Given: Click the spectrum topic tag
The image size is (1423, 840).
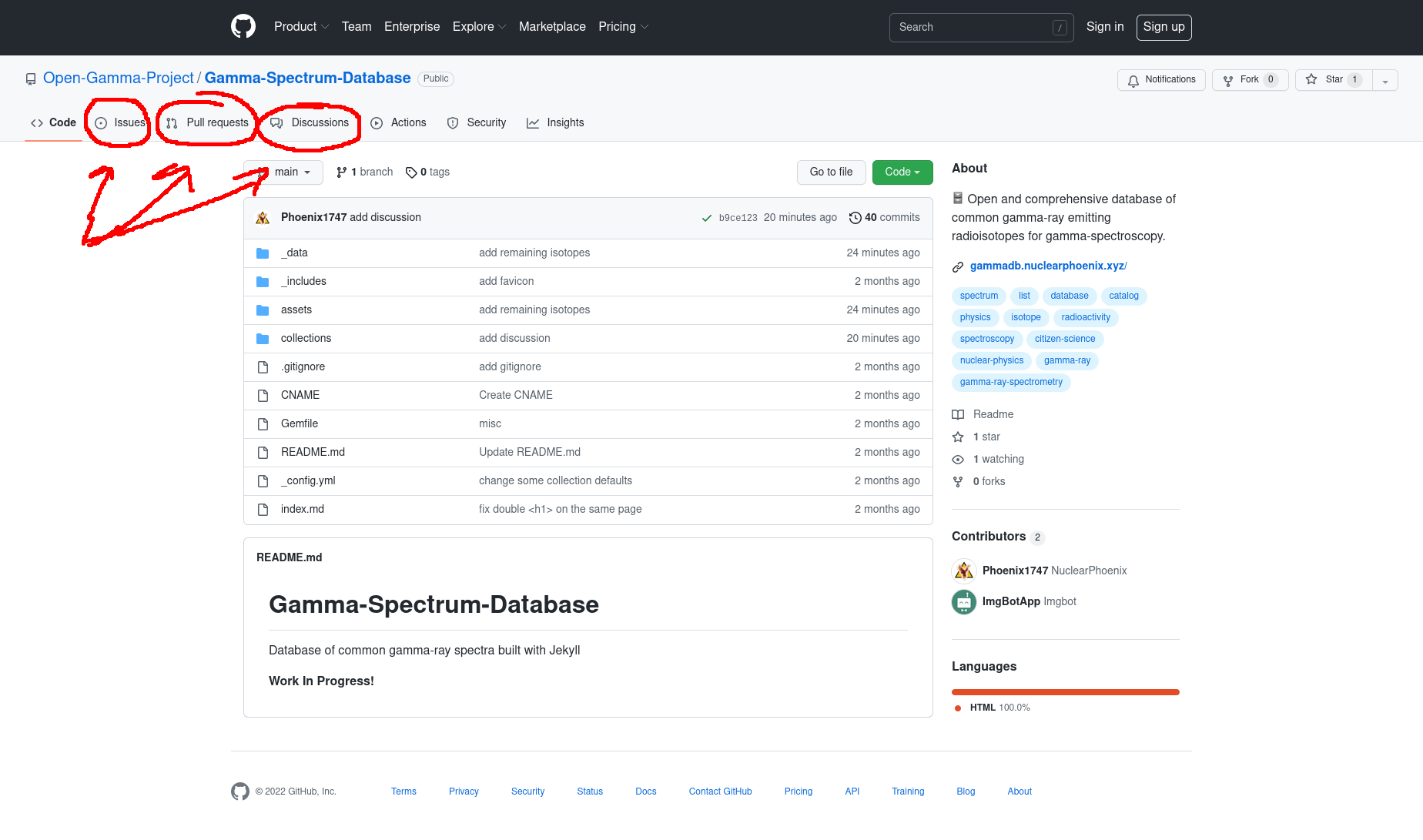Looking at the screenshot, I should [x=979, y=296].
